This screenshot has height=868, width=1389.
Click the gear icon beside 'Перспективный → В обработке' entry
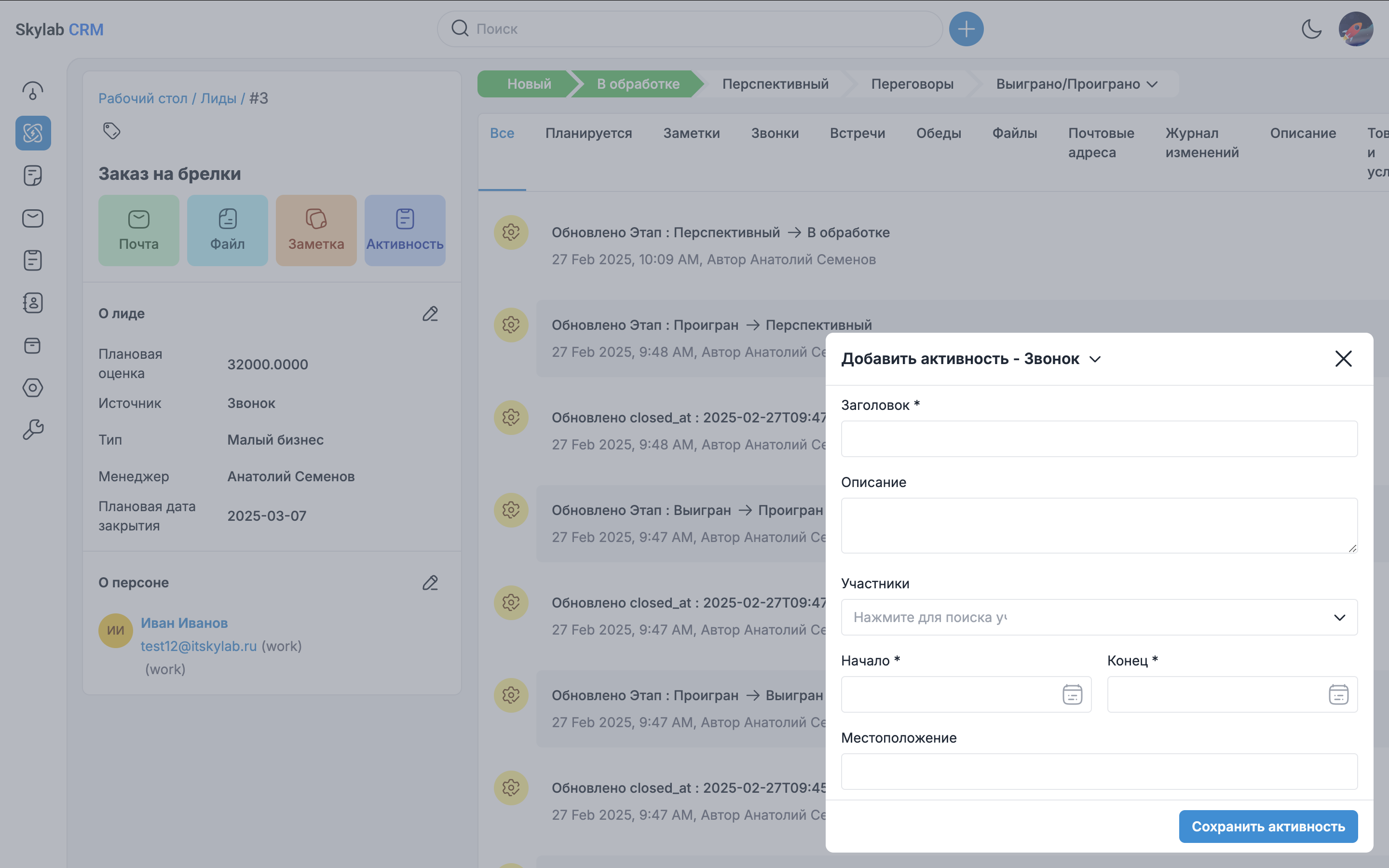(x=511, y=232)
